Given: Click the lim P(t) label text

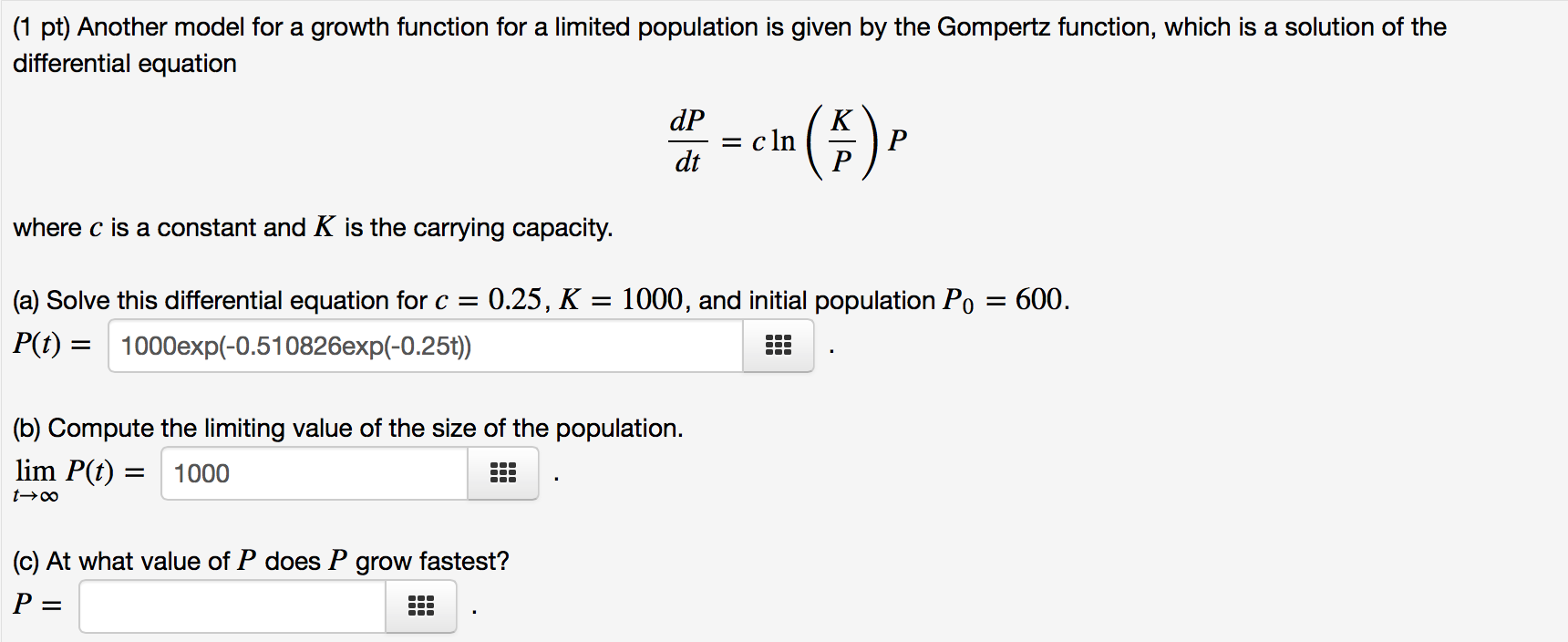Looking at the screenshot, I should 77,471.
